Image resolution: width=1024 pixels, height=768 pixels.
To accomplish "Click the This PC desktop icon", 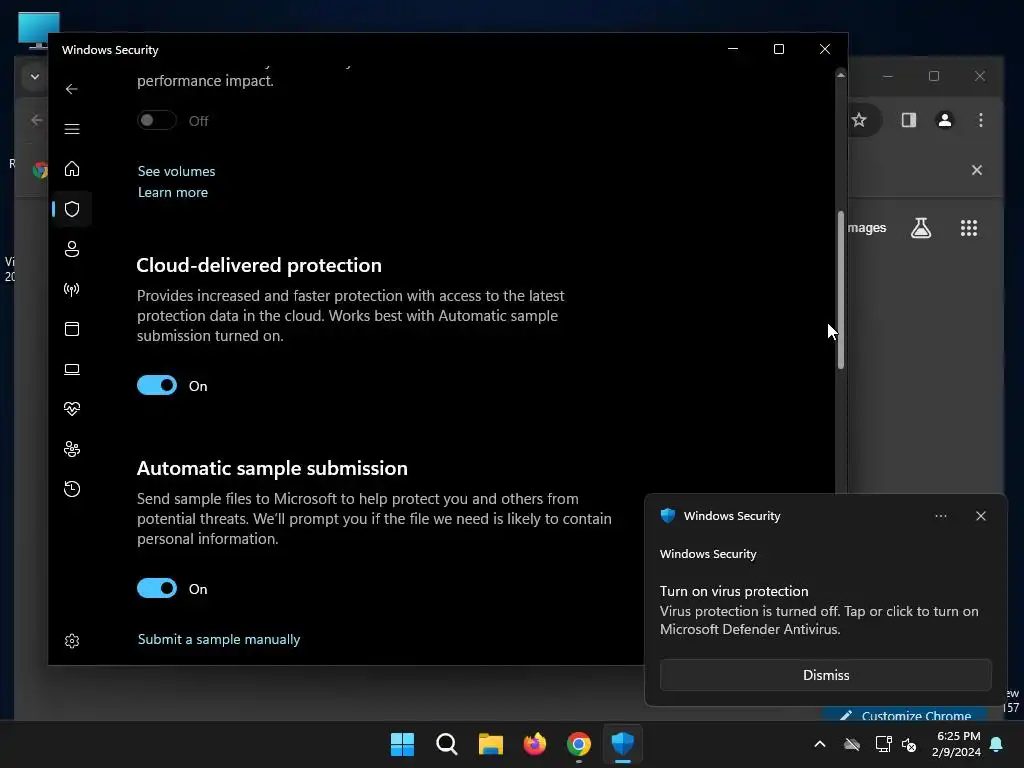I will (39, 31).
